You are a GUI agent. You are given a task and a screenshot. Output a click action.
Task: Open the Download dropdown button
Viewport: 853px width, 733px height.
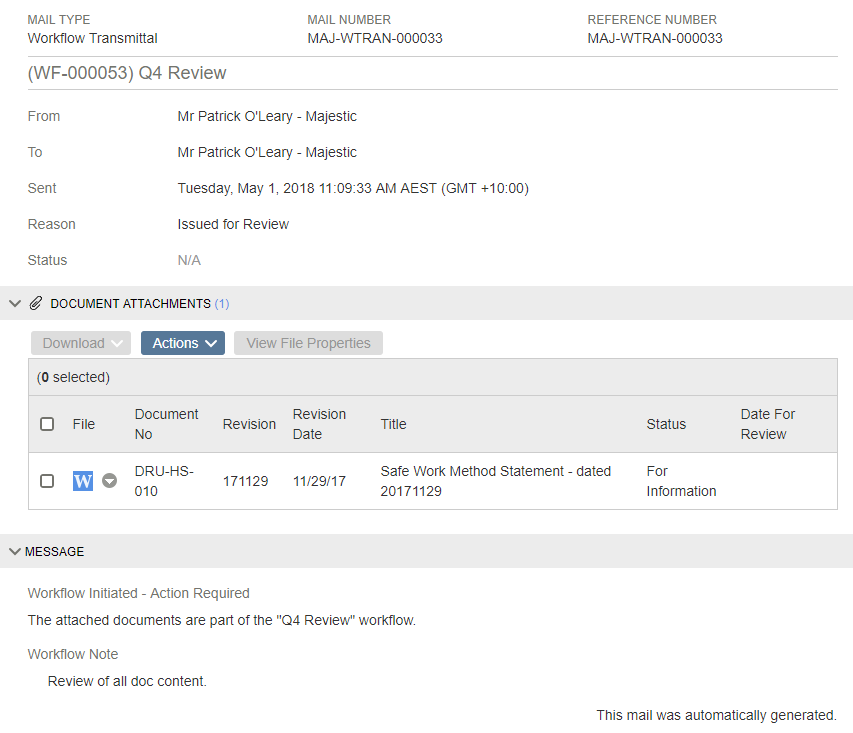[x=81, y=343]
